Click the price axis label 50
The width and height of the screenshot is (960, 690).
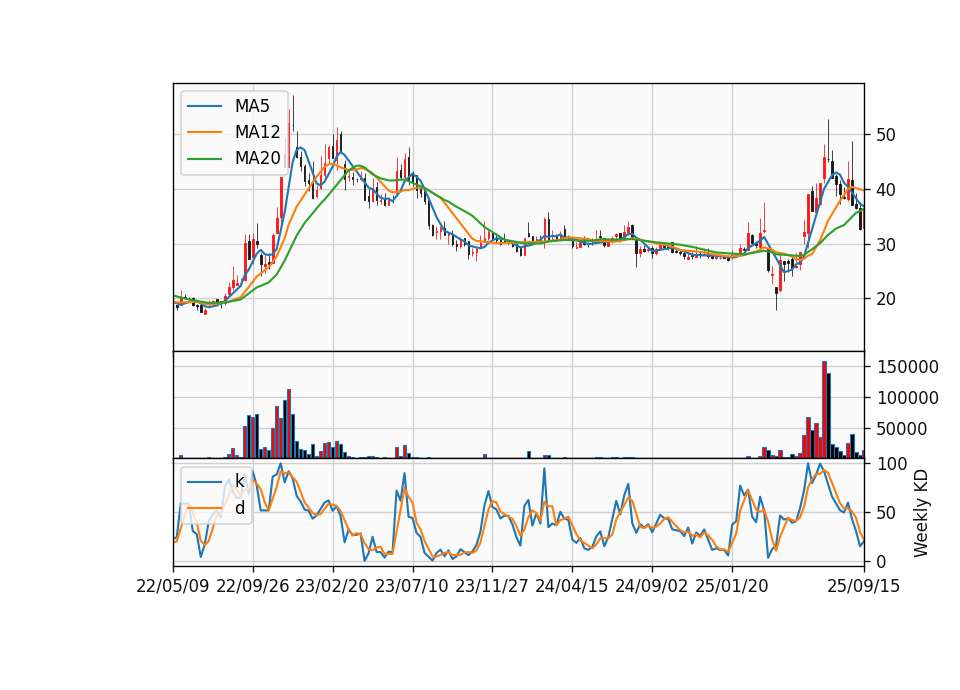(886, 135)
